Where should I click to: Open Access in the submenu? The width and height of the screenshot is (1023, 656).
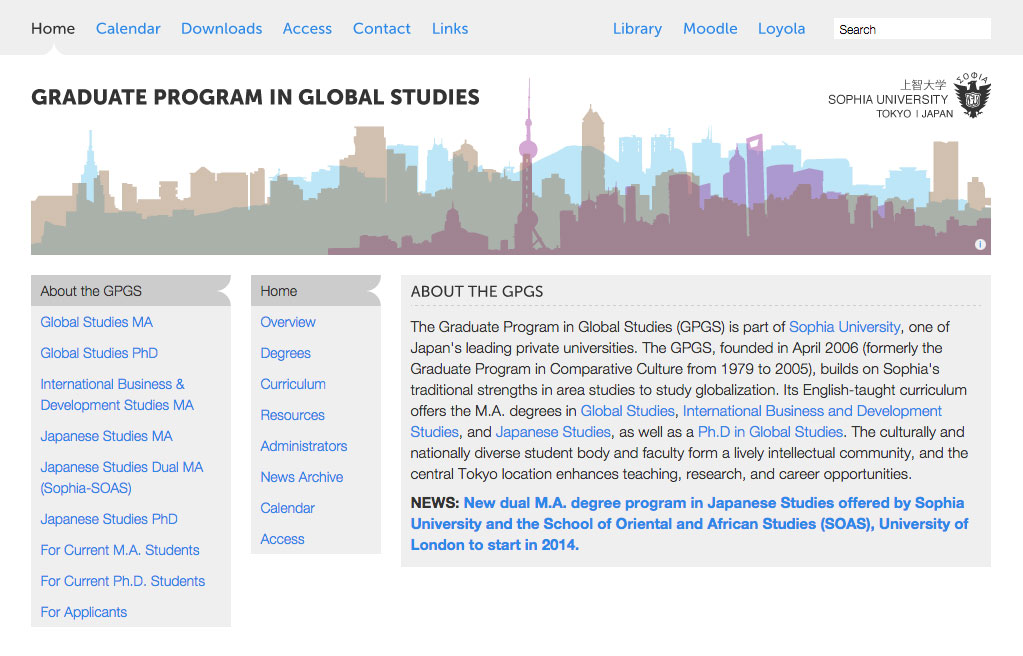click(x=282, y=539)
